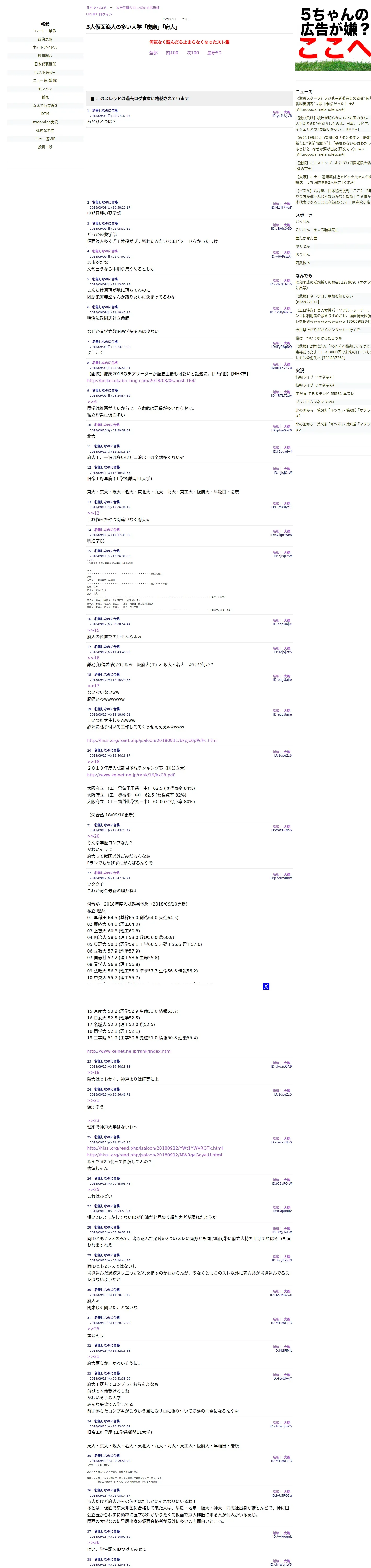
Task: Open モンハン sidebar category
Action: point(45,89)
